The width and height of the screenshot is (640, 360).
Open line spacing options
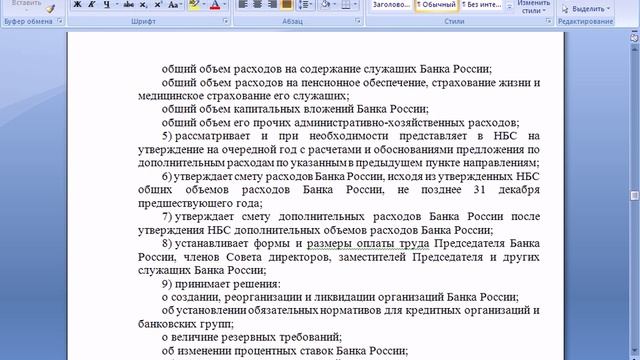[x=305, y=4]
